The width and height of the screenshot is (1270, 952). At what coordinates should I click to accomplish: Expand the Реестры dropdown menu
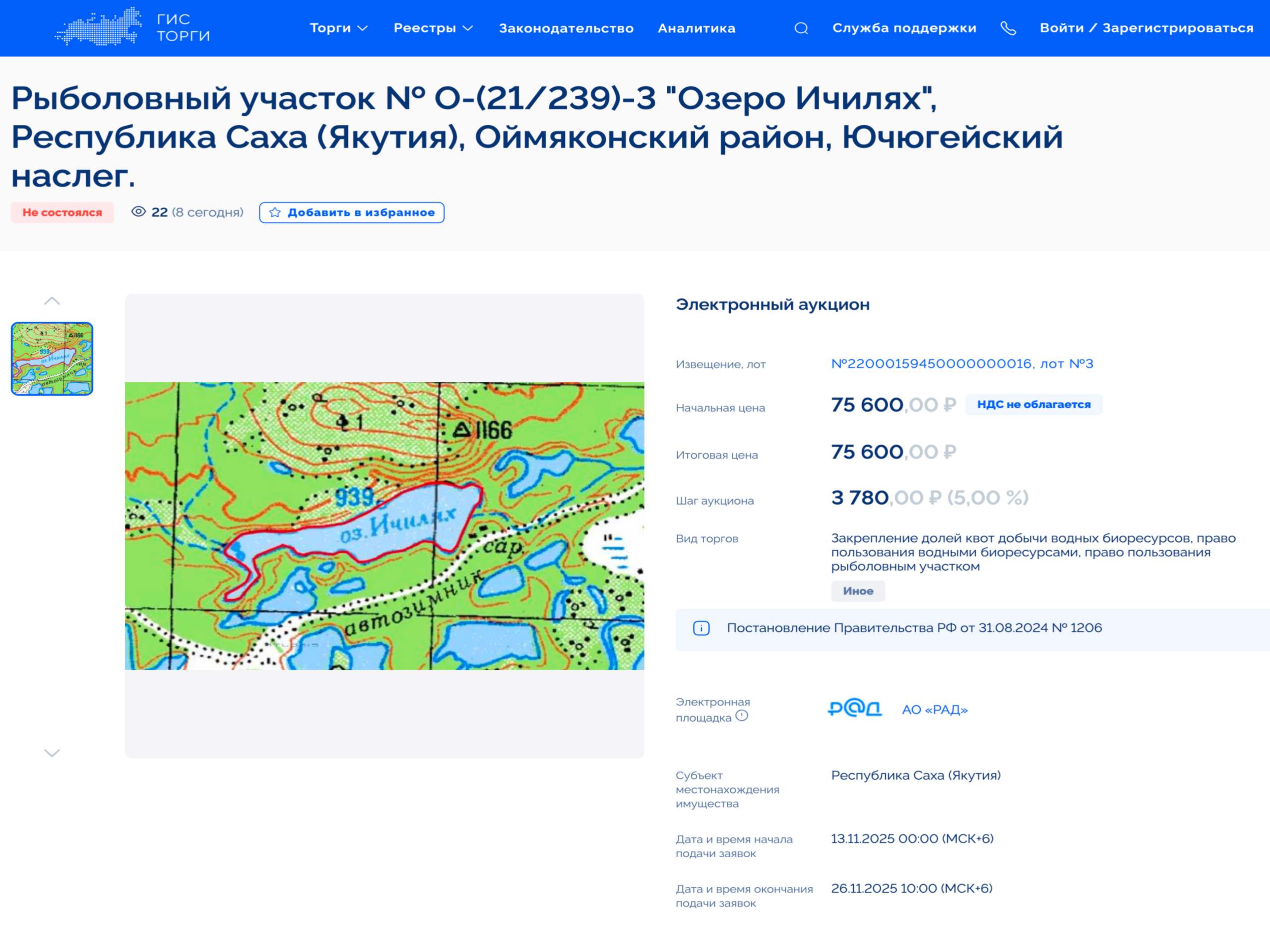point(433,28)
